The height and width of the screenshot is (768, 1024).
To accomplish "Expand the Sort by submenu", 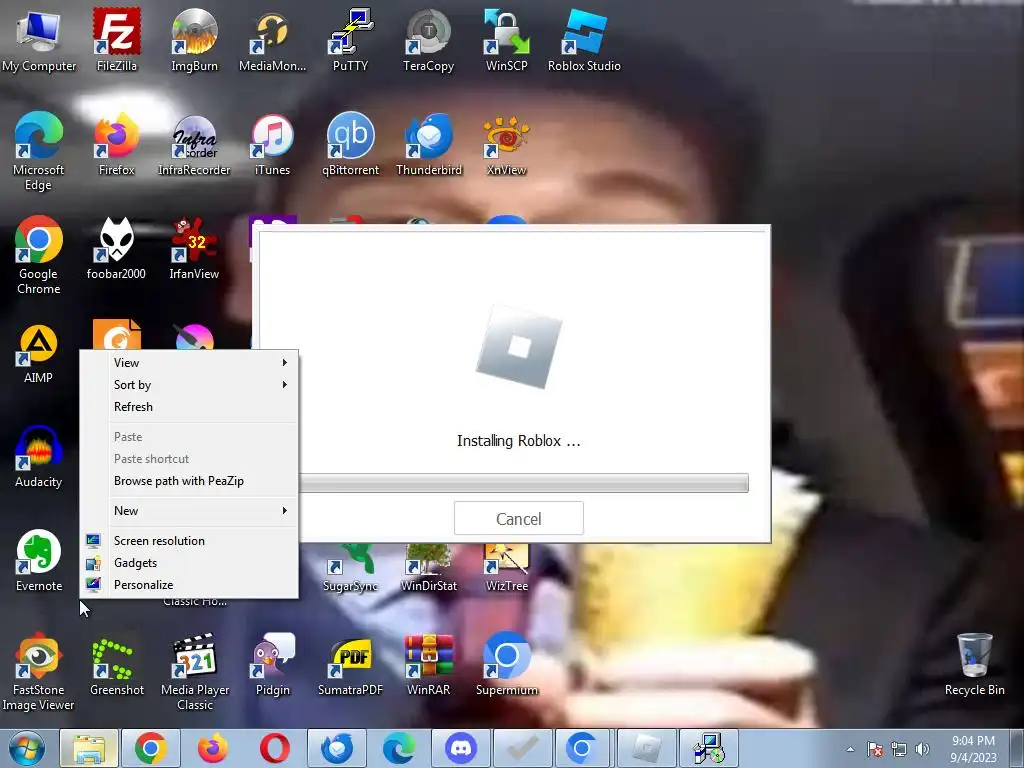I will pos(189,385).
